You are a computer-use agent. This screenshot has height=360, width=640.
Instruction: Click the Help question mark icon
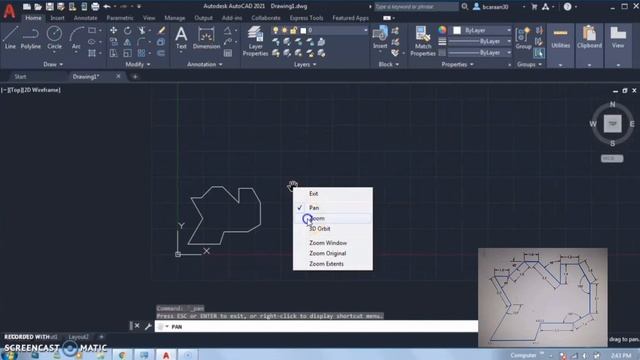[567, 7]
